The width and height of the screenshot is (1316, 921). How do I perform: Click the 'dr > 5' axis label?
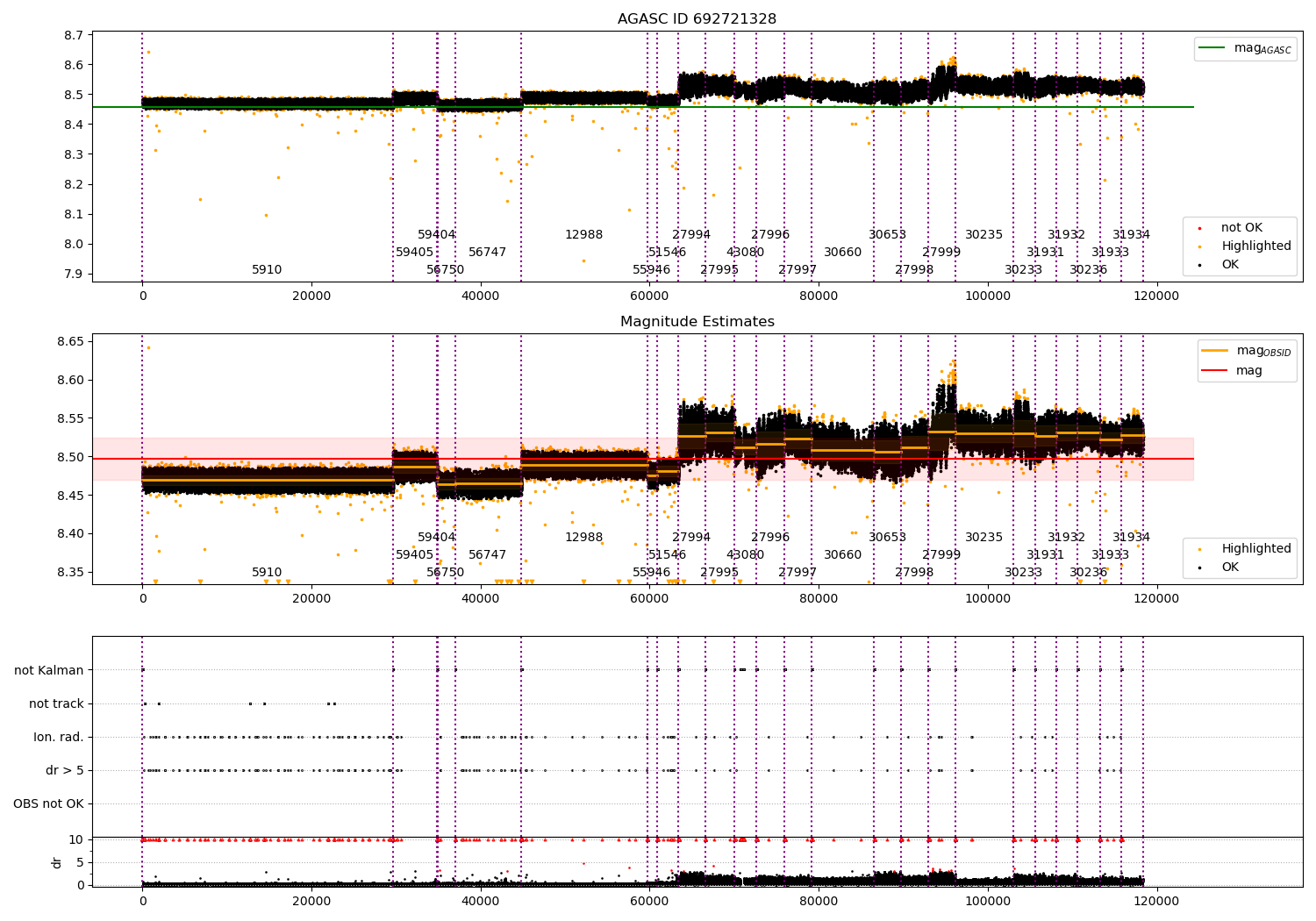pyautogui.click(x=65, y=770)
